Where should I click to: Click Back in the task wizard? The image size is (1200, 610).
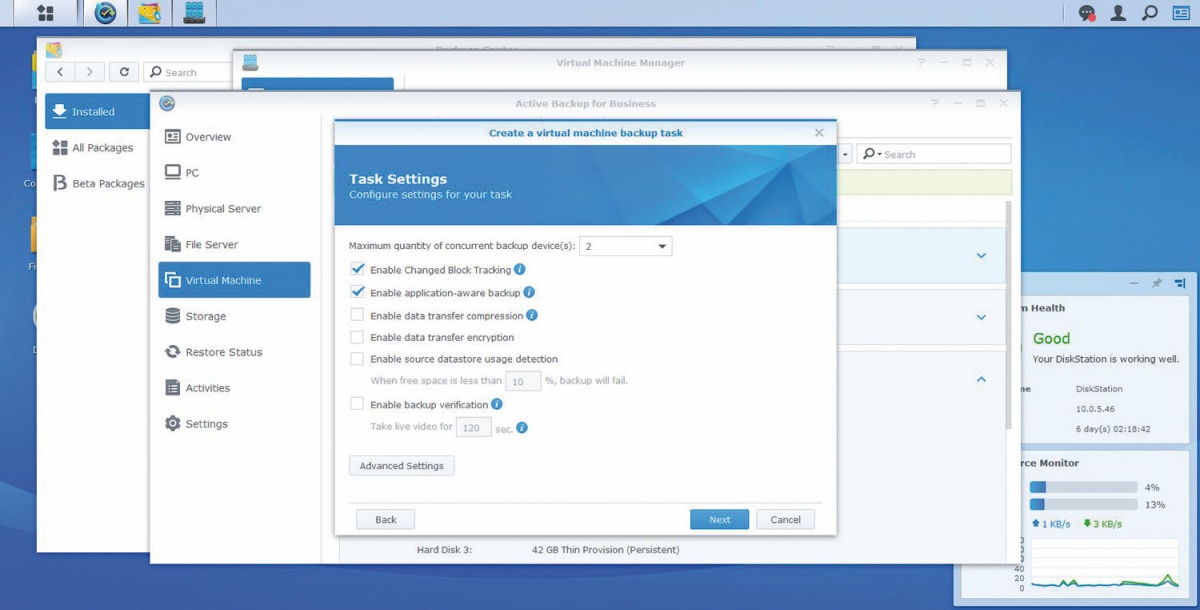pyautogui.click(x=386, y=520)
